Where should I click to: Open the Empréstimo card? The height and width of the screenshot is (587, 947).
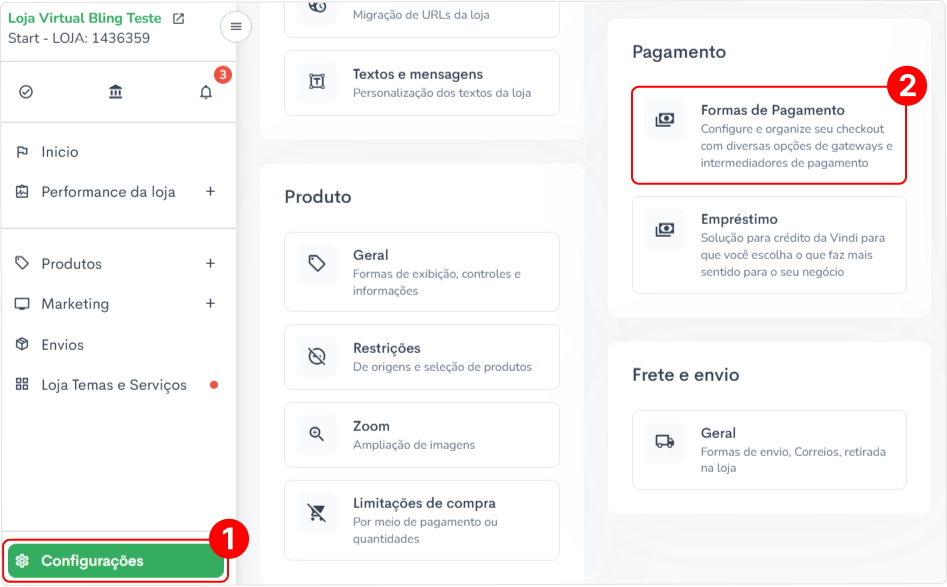click(769, 245)
